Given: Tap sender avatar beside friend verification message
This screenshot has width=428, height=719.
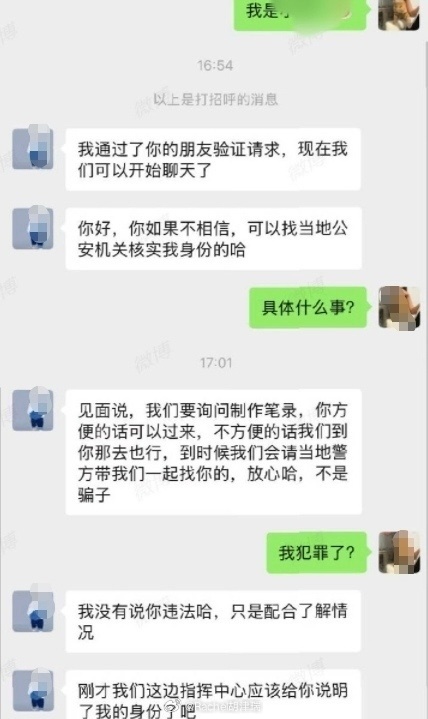Looking at the screenshot, I should coord(33,149).
